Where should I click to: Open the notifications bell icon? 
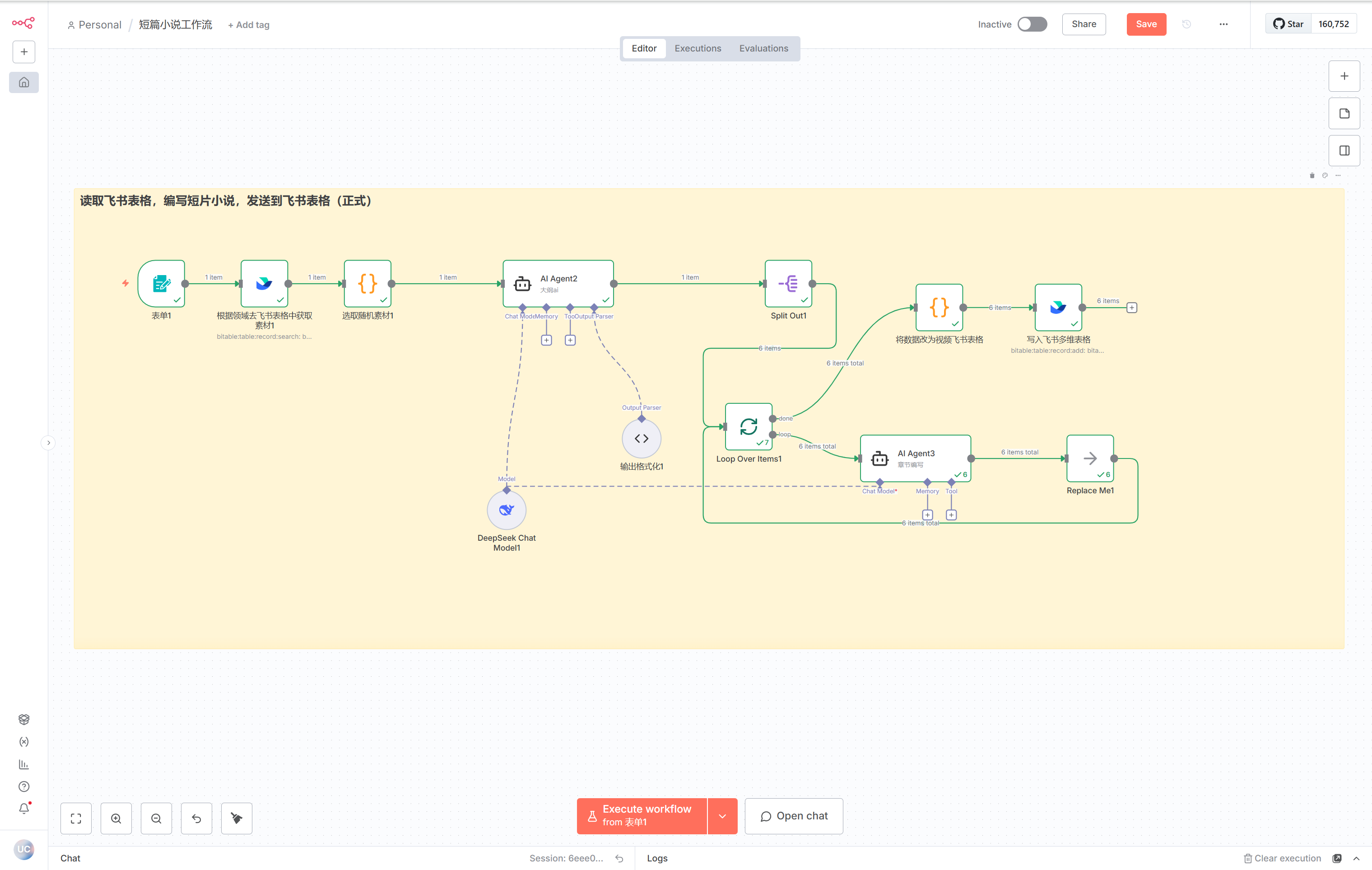tap(24, 809)
